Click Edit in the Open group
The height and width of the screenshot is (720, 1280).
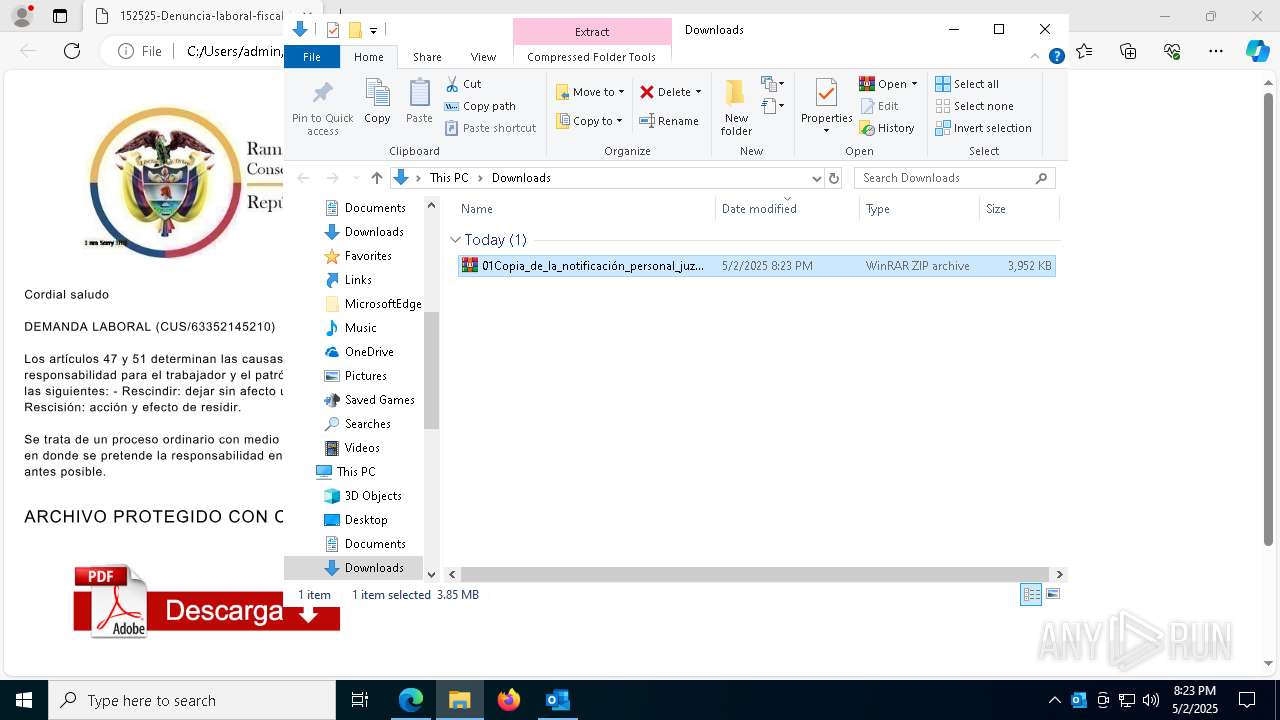click(x=879, y=106)
